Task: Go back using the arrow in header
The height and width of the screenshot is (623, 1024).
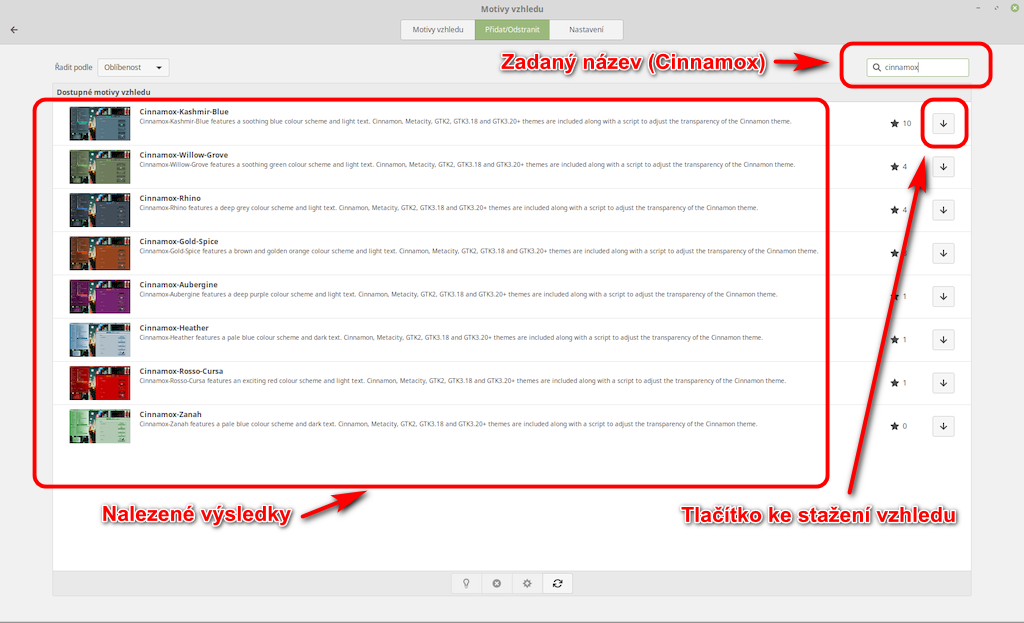Action: [14, 29]
